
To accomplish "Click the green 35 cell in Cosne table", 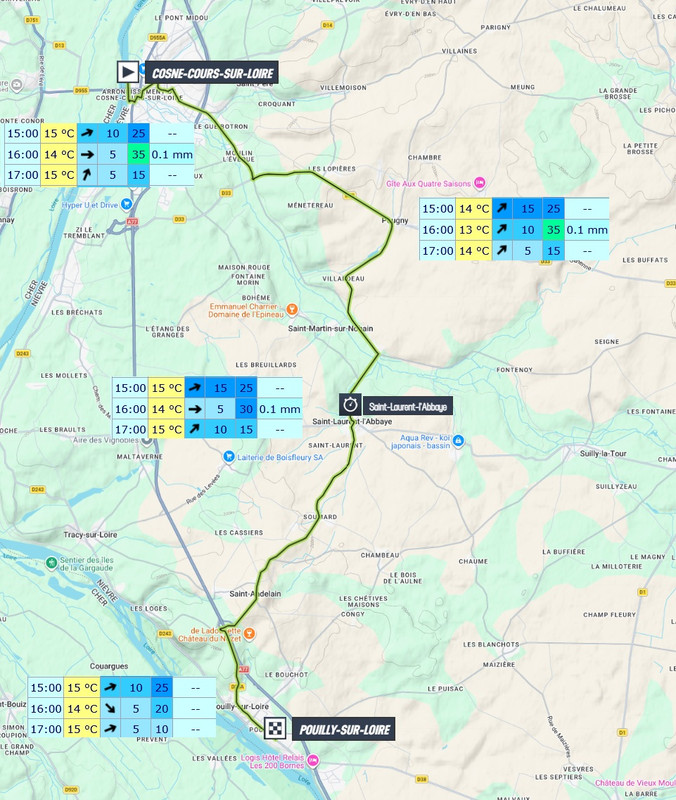I will point(138,154).
